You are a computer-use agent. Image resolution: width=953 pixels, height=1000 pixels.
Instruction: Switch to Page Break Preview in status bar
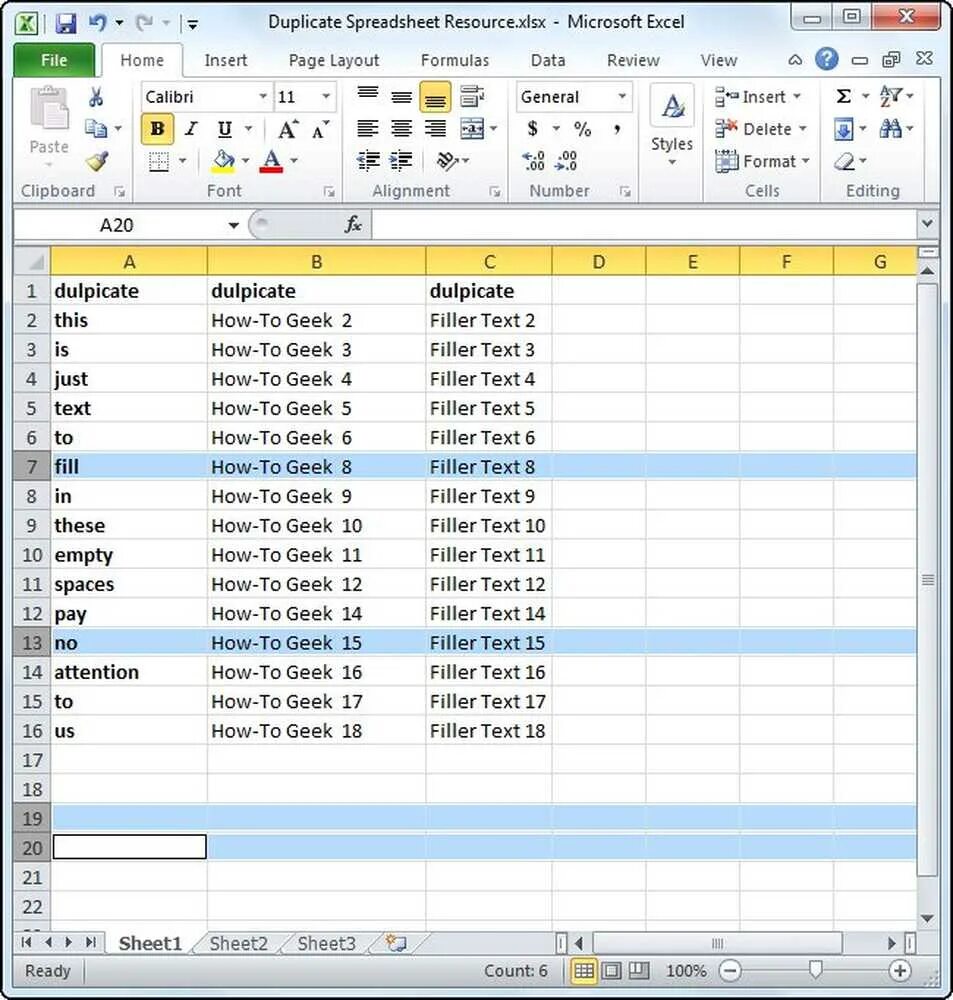pos(639,971)
